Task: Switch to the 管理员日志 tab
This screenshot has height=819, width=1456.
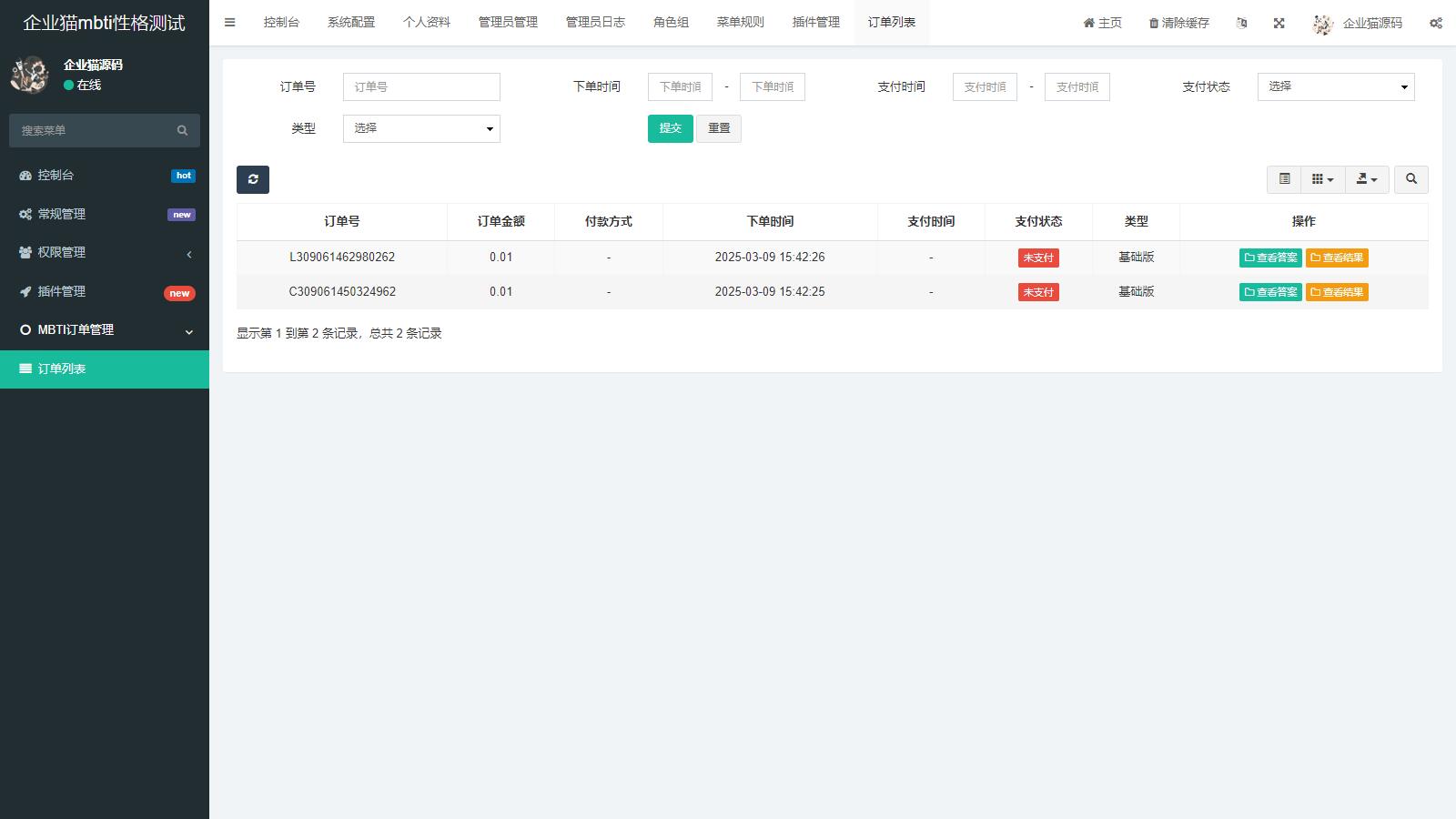Action: pyautogui.click(x=595, y=23)
